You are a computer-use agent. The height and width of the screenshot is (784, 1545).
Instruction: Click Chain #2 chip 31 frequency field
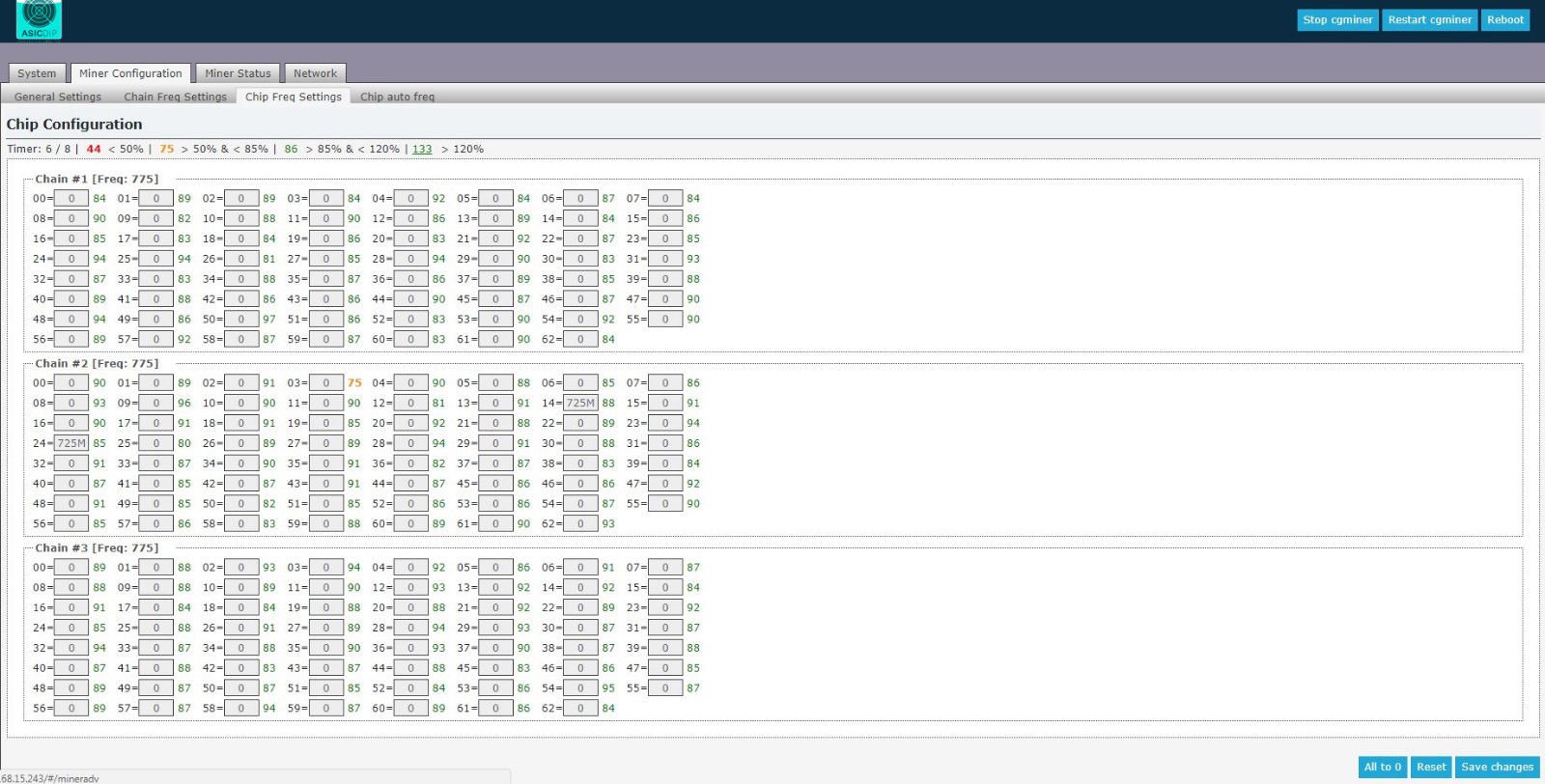(665, 443)
